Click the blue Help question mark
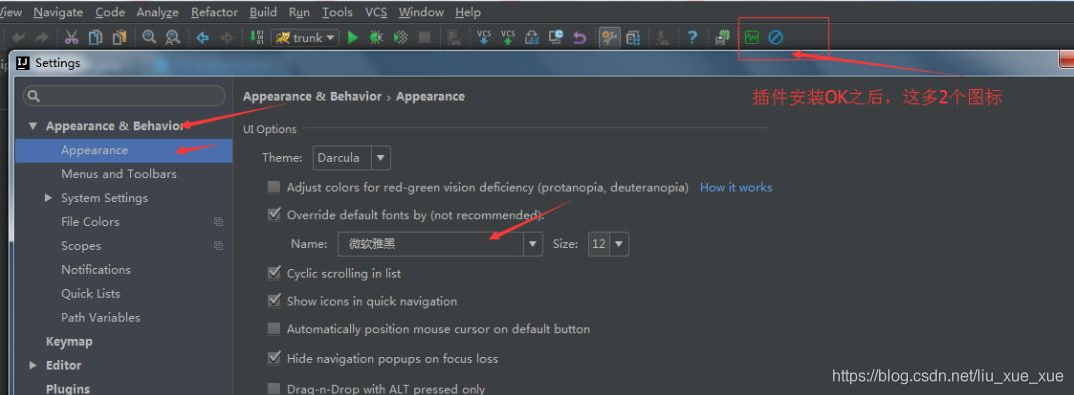The height and width of the screenshot is (395, 1074). click(x=692, y=38)
